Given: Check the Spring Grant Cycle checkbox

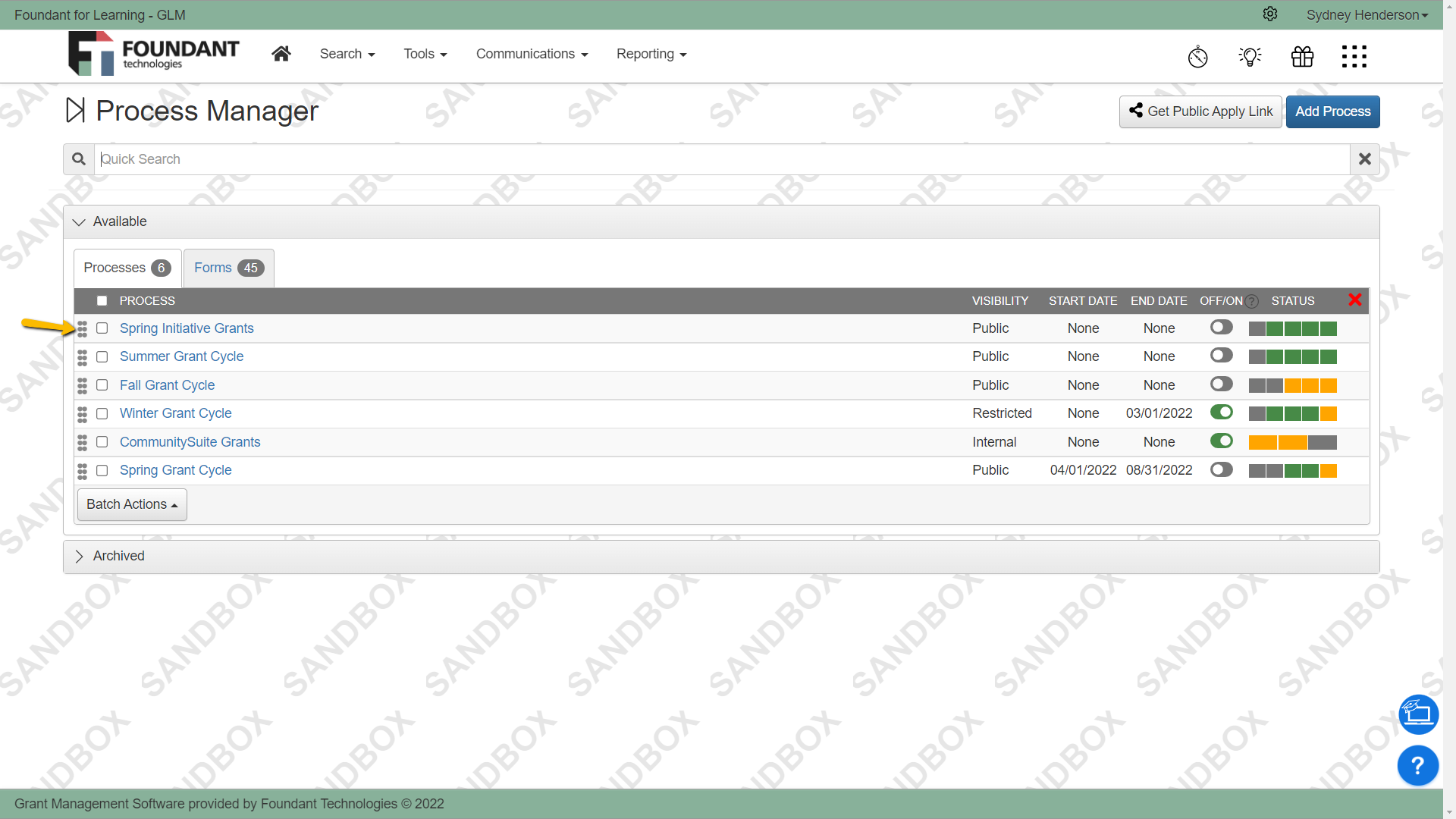Looking at the screenshot, I should pos(102,470).
